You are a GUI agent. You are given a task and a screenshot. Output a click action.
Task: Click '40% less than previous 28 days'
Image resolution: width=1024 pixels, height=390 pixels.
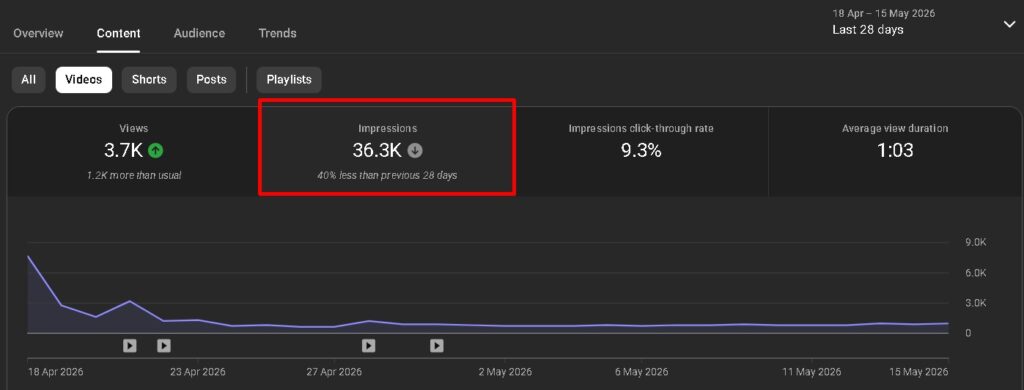click(387, 176)
